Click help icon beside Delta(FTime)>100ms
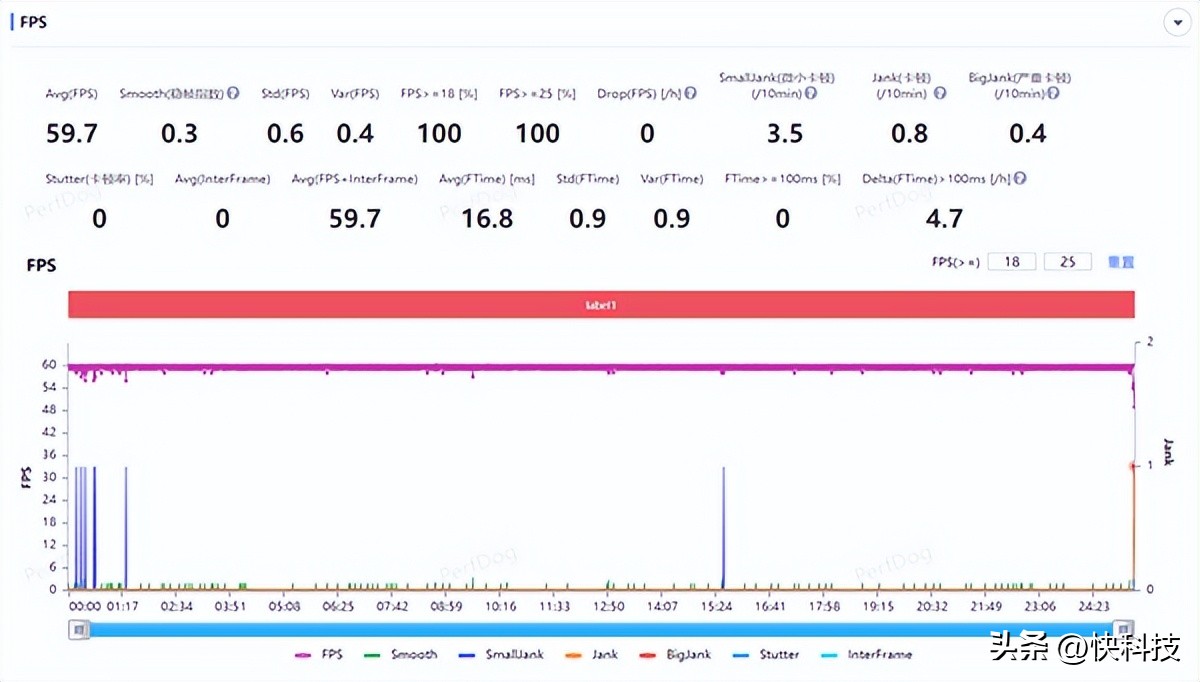Viewport: 1200px width, 682px height. point(1020,179)
